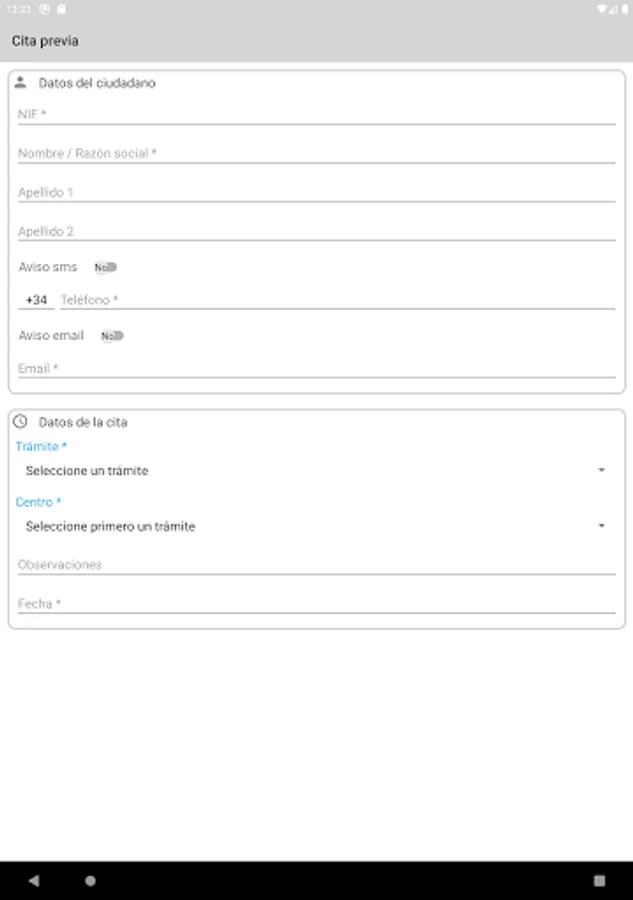
Task: Focus the NIF input field
Action: pos(316,115)
